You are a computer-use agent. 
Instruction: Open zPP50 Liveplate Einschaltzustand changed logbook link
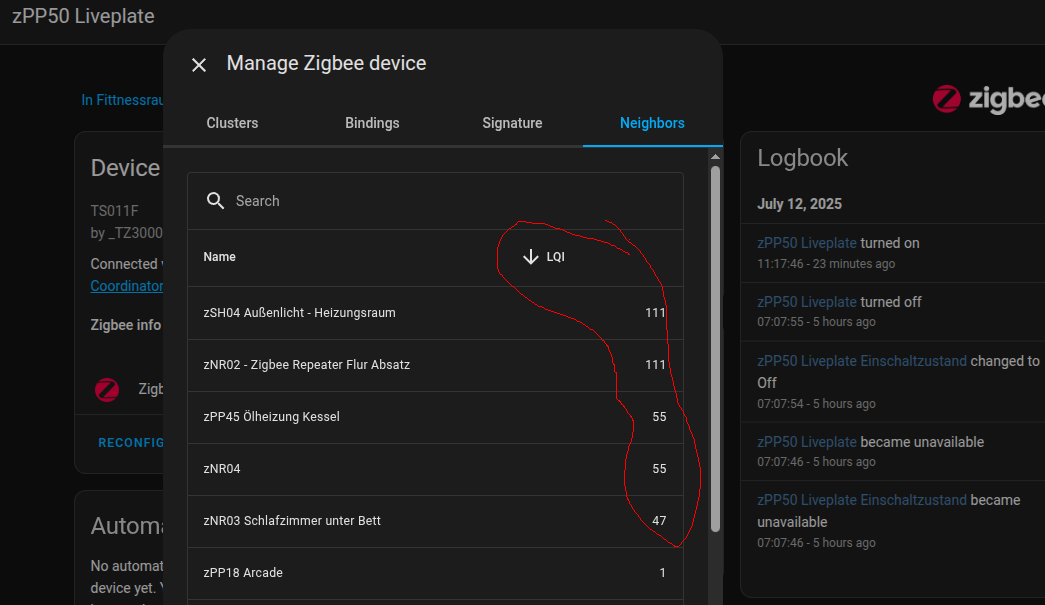coord(862,361)
